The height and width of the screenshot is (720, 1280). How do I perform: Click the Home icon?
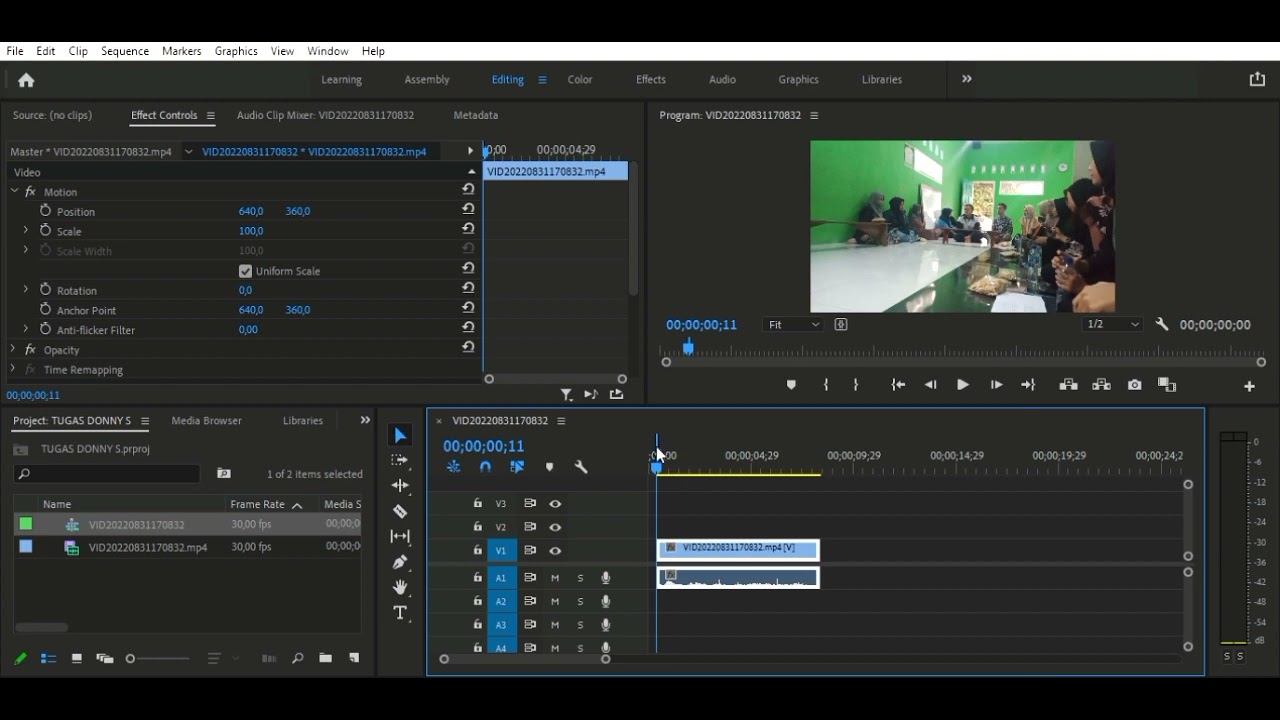click(x=26, y=80)
